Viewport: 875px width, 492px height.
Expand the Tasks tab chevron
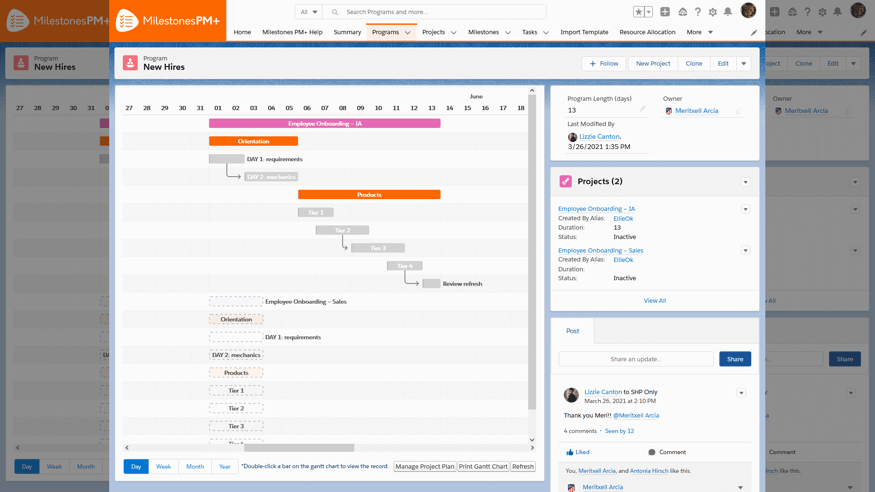pos(546,32)
